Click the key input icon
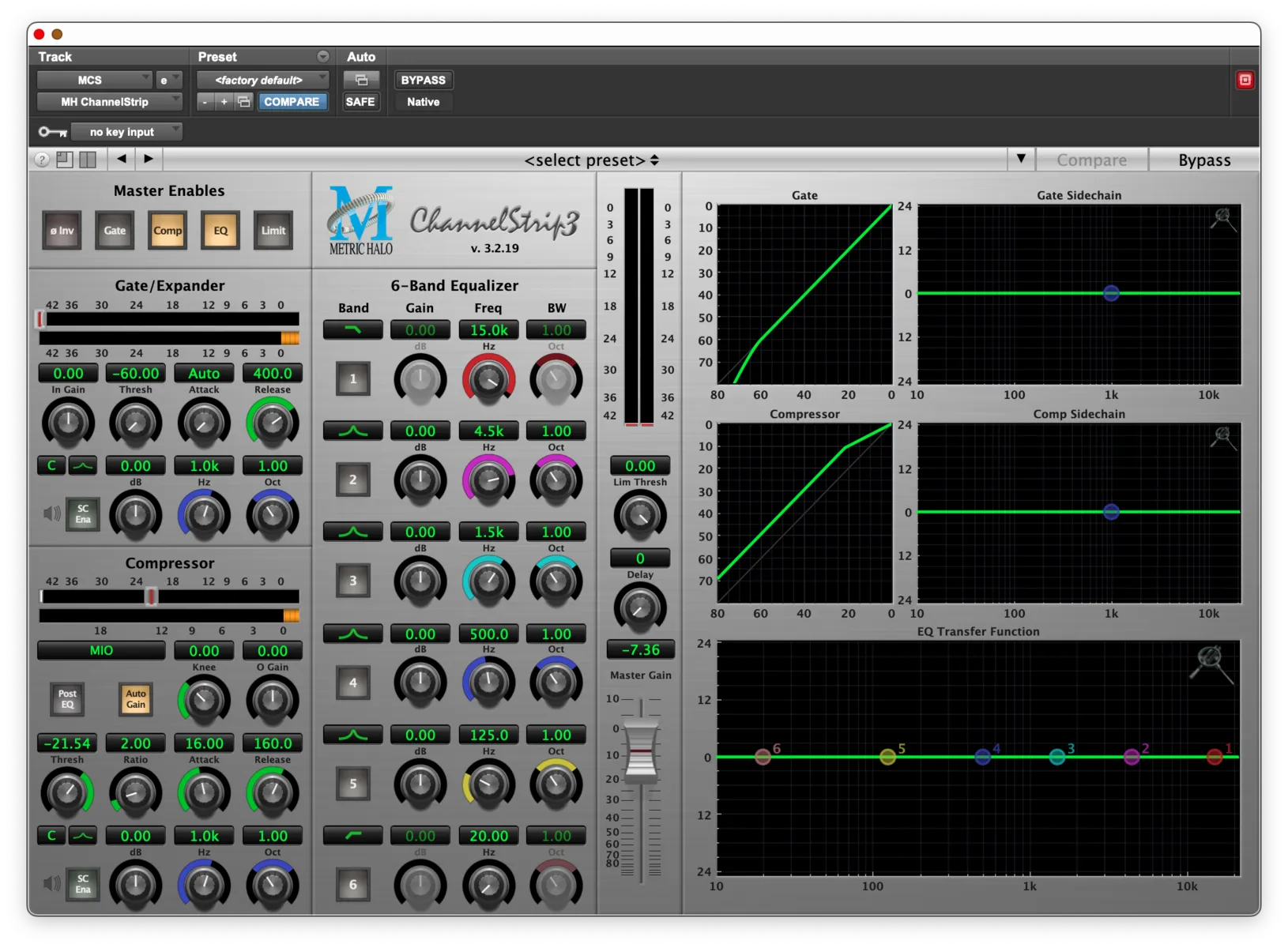The width and height of the screenshot is (1288, 948). [53, 132]
